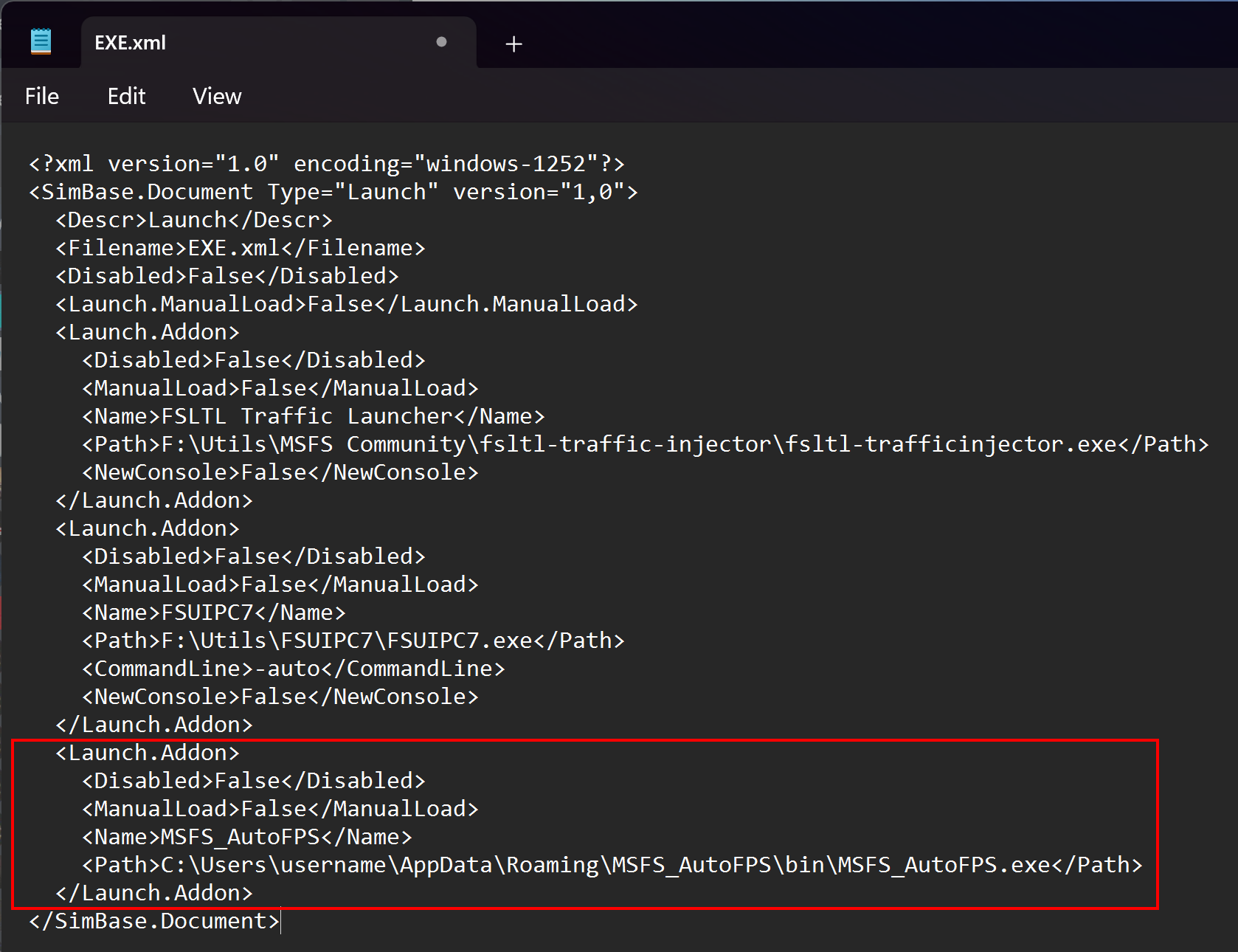Click the closing SimBase.Document tag line

[154, 921]
